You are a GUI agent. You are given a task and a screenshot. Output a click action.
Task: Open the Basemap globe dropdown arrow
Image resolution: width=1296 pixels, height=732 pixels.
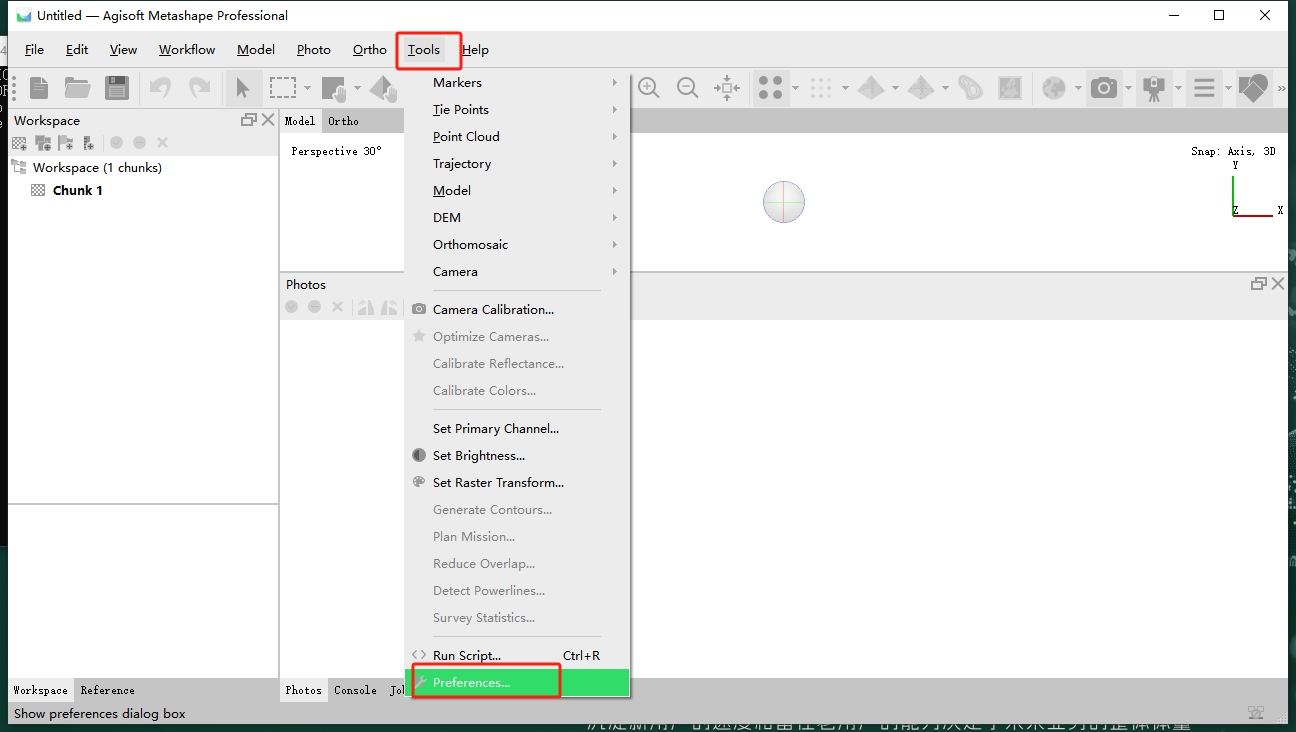pos(1078,88)
